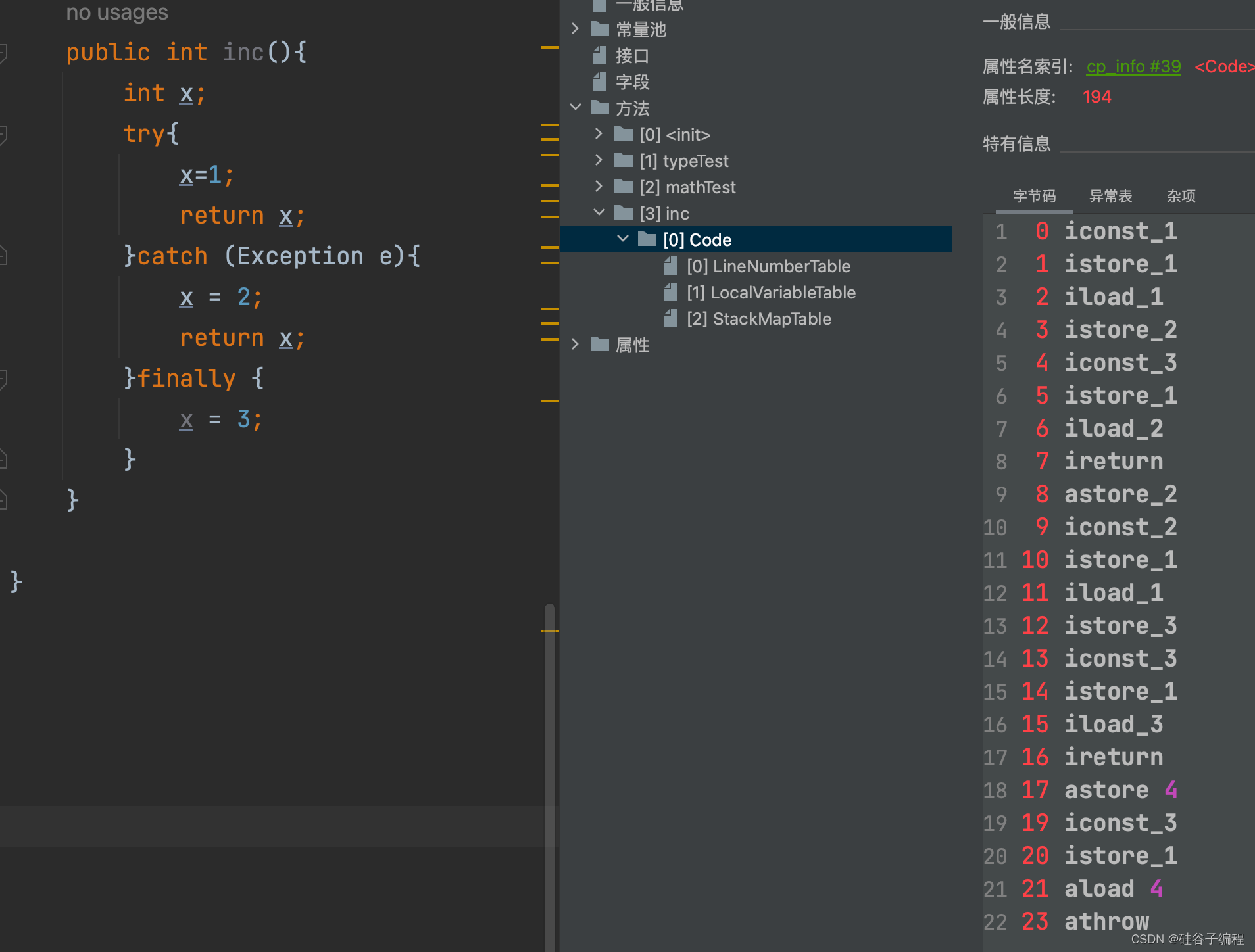Click the 'iconst_1' instruction at offset 0
This screenshot has height=952, width=1255.
1121,231
